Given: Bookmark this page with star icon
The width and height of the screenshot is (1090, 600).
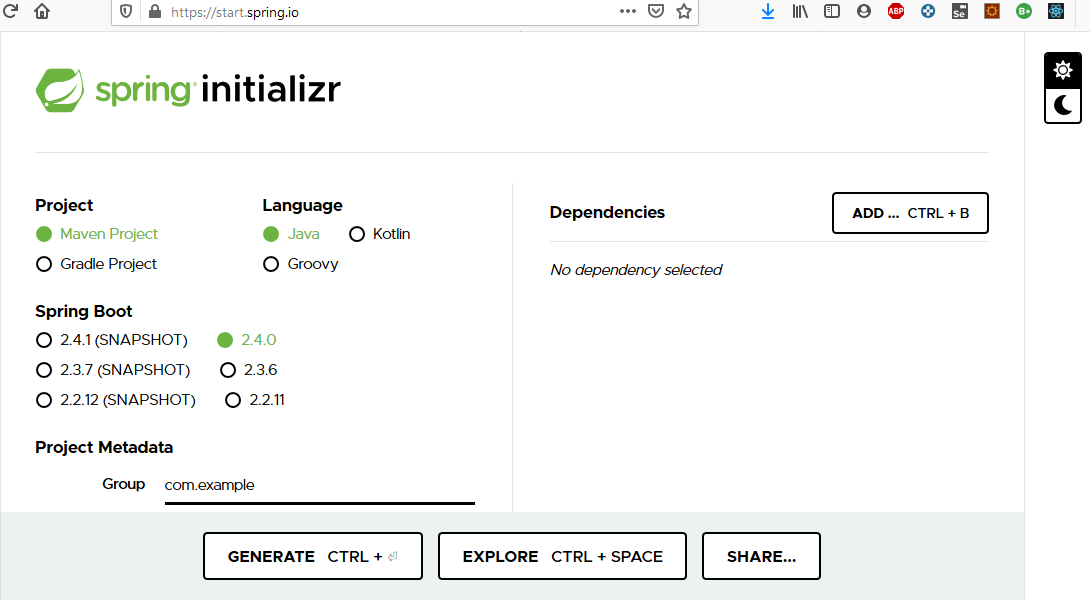Looking at the screenshot, I should 684,11.
